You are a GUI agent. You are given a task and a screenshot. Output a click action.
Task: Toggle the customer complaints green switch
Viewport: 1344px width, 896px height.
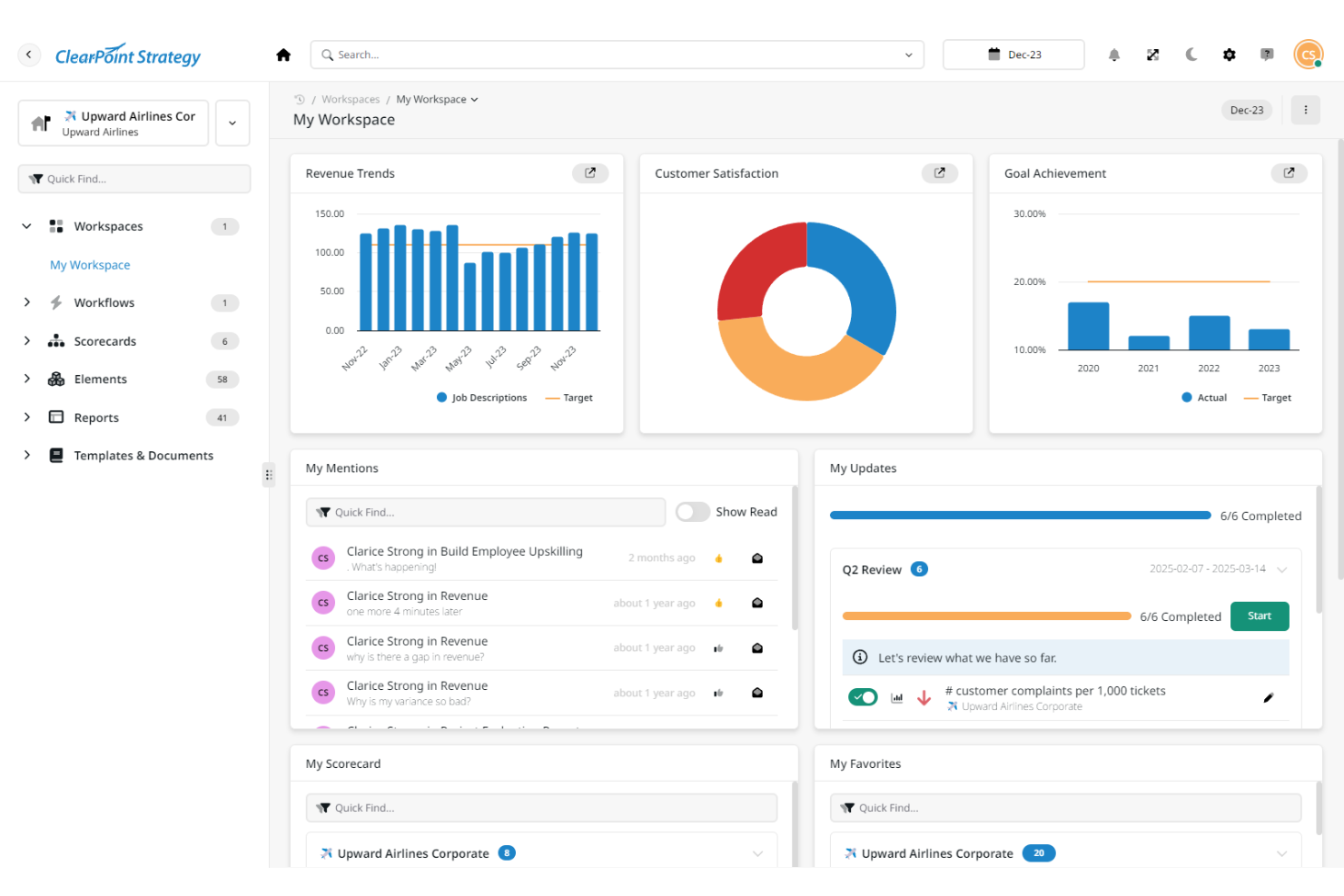pos(863,697)
